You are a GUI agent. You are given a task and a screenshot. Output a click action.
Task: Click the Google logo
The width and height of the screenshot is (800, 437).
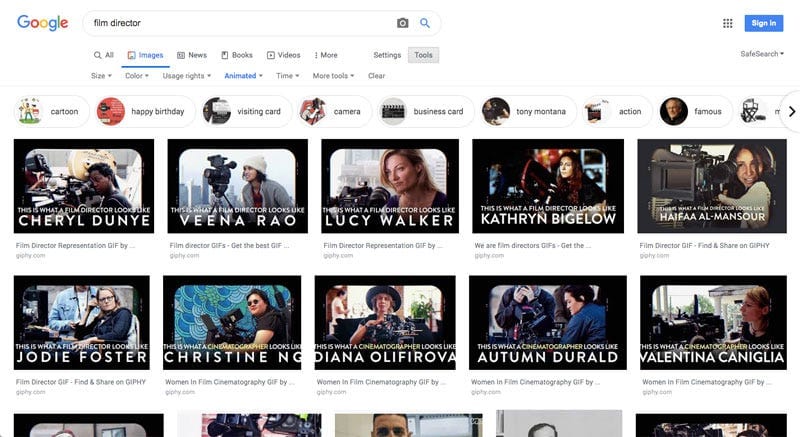click(42, 23)
